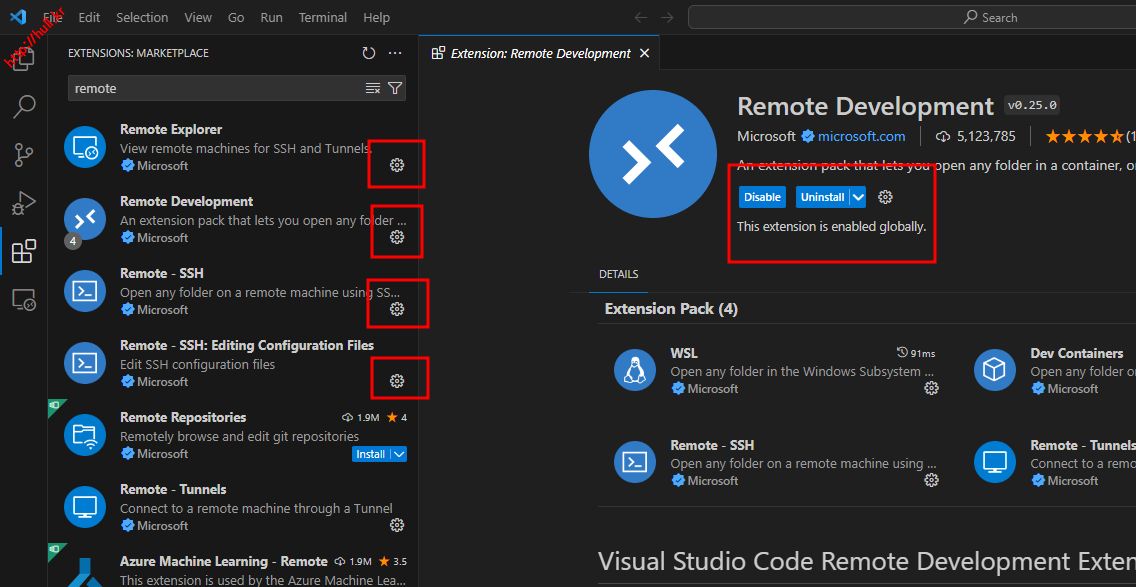Clear extensions search results icon
Image resolution: width=1136 pixels, height=587 pixels.
coord(373,89)
